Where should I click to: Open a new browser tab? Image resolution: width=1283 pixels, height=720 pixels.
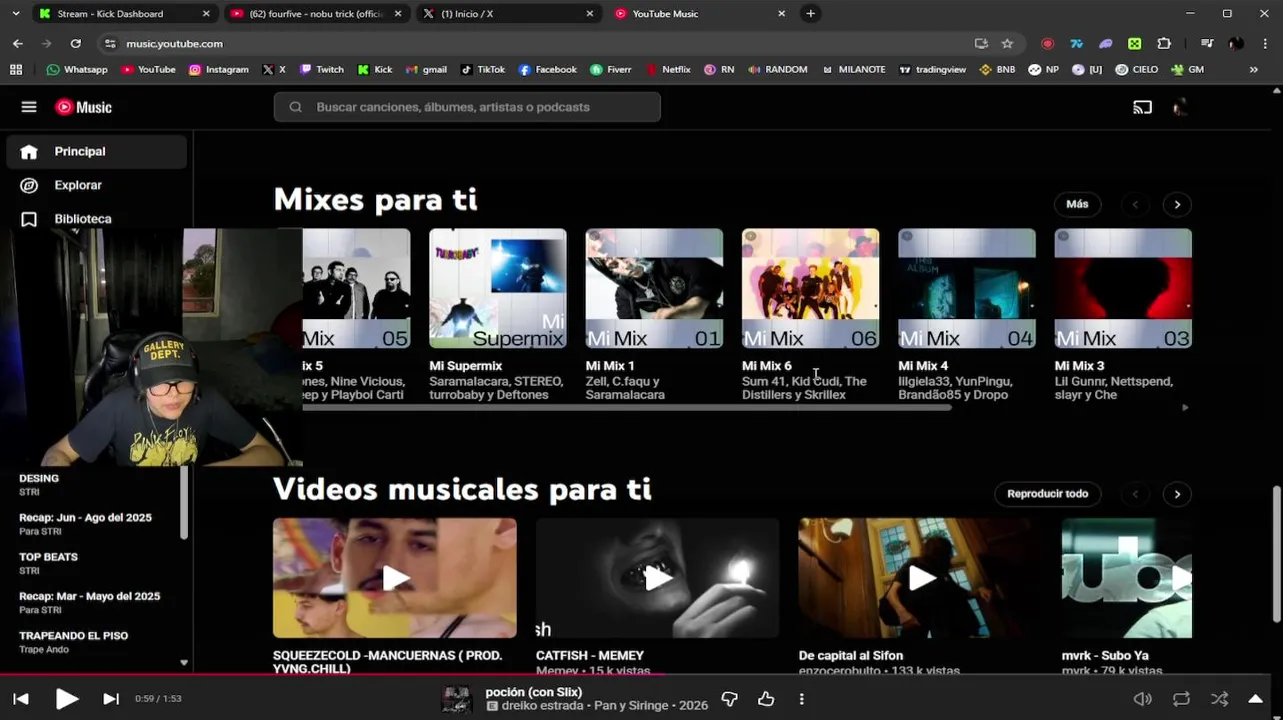(810, 14)
